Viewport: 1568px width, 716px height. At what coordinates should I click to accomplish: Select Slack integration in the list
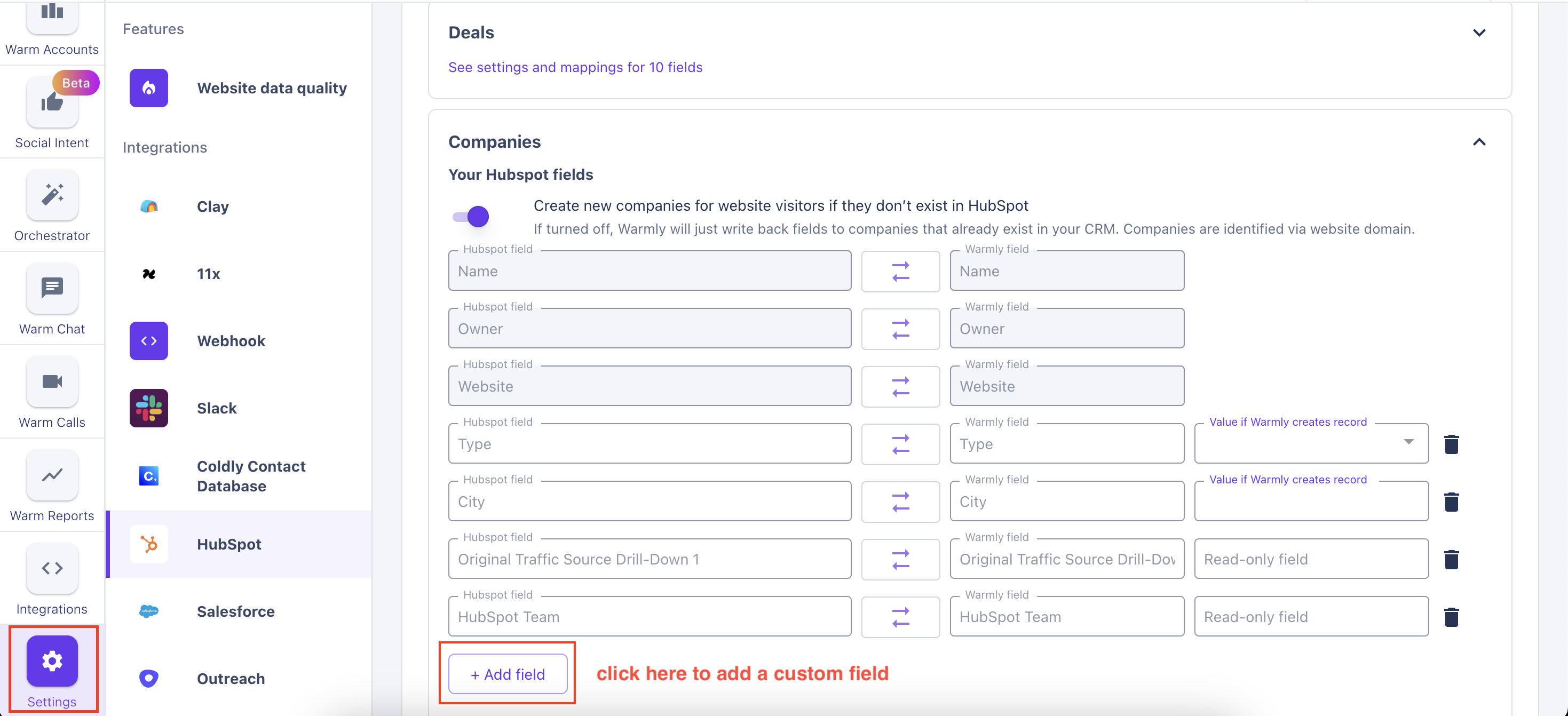coord(216,408)
